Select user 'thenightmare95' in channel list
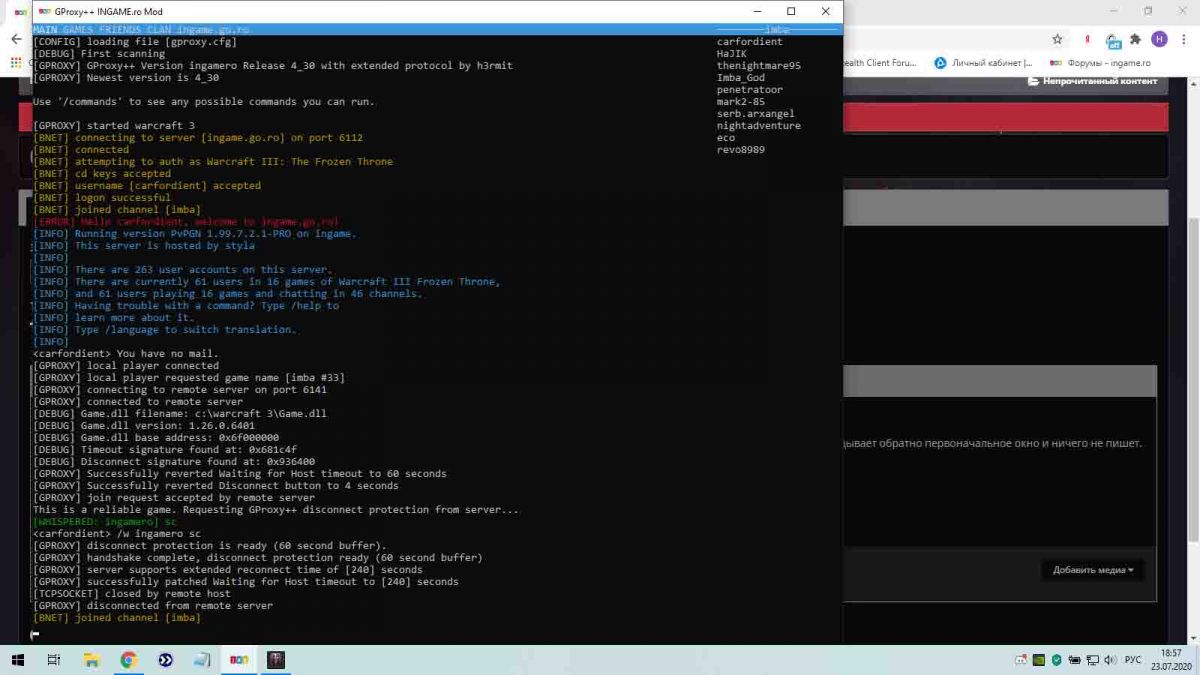Screen dimensions: 1200x675 [x=758, y=66]
